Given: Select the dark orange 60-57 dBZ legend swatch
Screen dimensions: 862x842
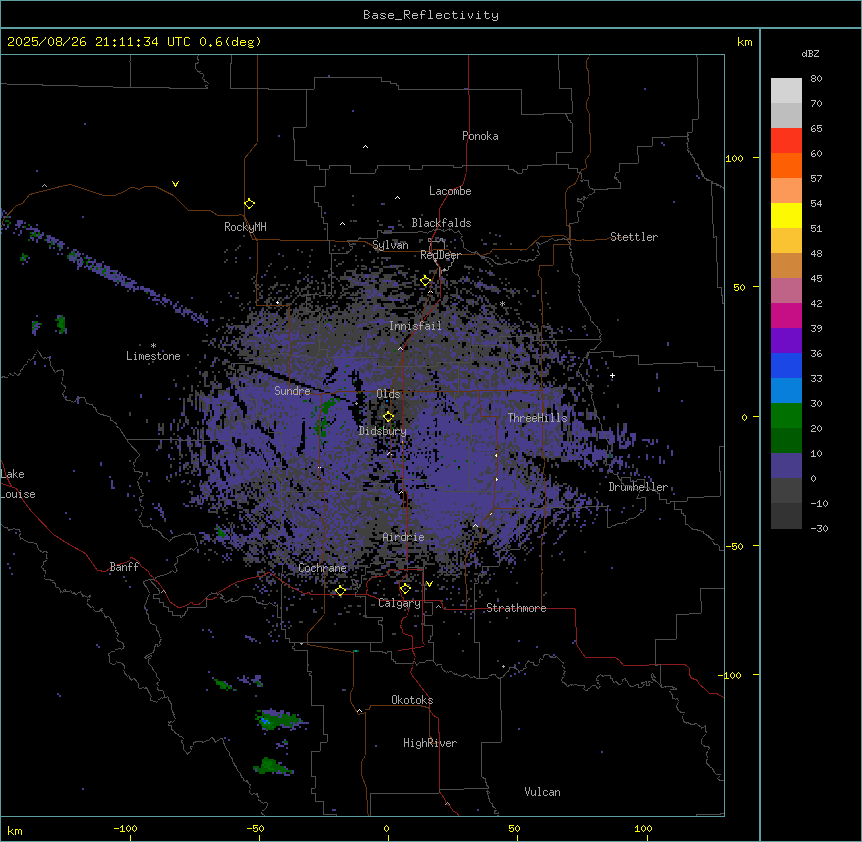Looking at the screenshot, I should coord(786,165).
